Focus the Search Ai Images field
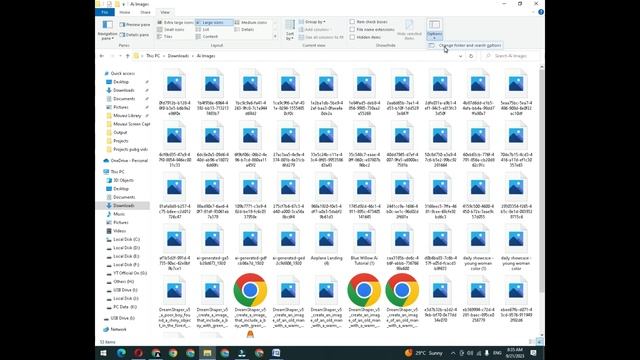This screenshot has height=360, width=640. [x=510, y=56]
